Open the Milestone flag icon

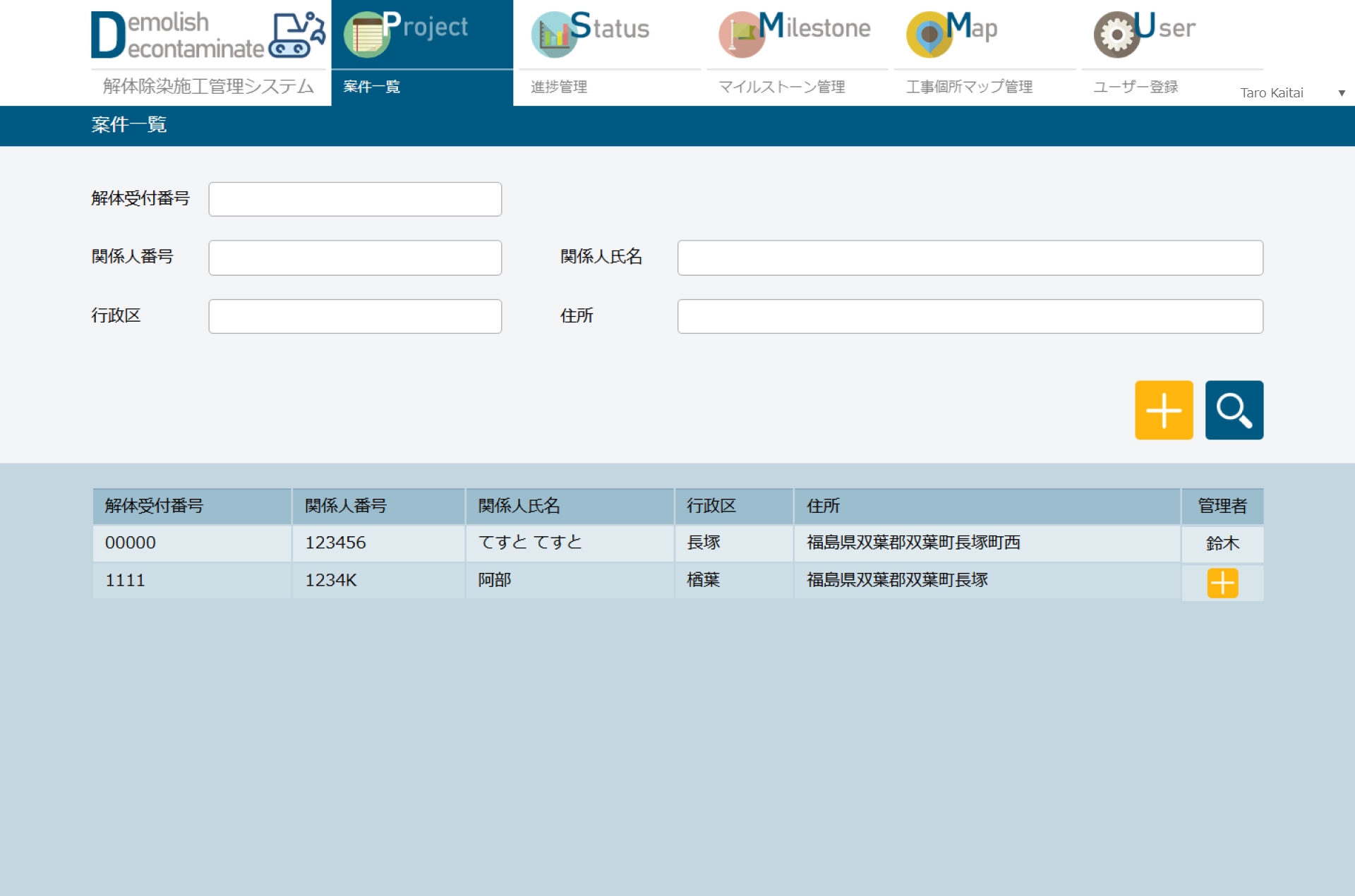[x=741, y=35]
